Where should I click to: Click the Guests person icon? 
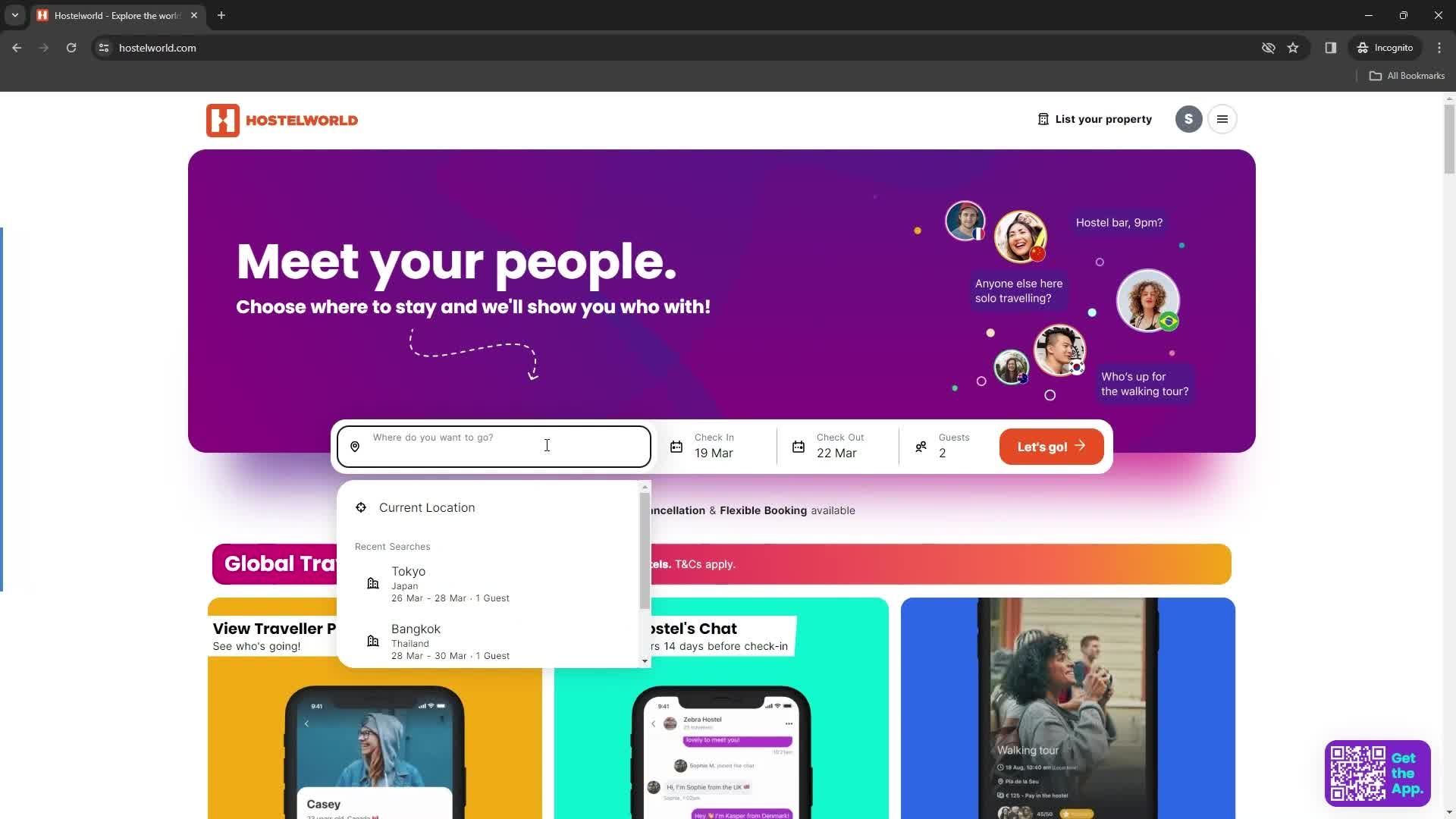point(921,445)
